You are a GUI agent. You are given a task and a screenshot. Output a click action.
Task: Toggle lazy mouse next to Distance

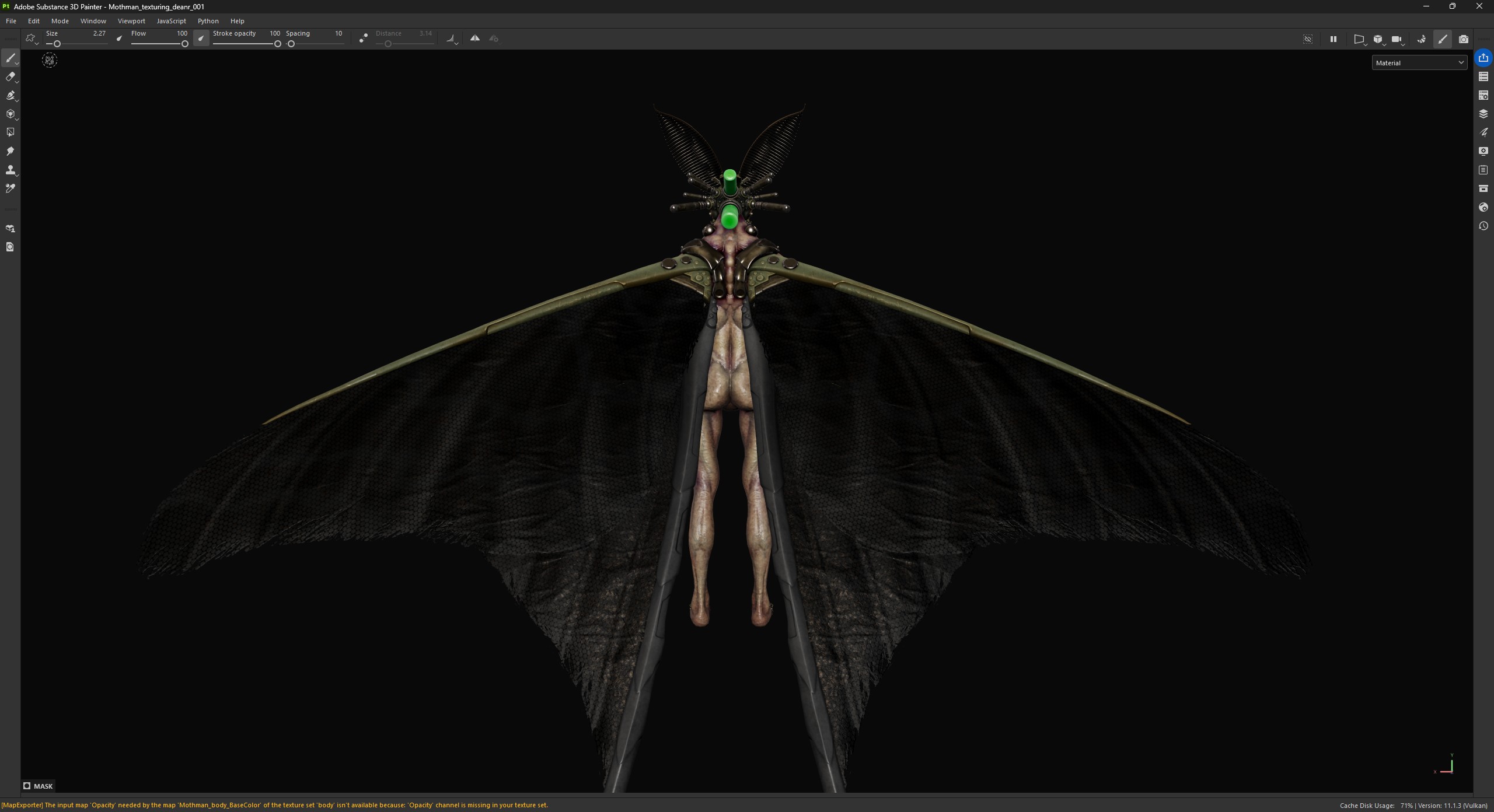tap(363, 38)
